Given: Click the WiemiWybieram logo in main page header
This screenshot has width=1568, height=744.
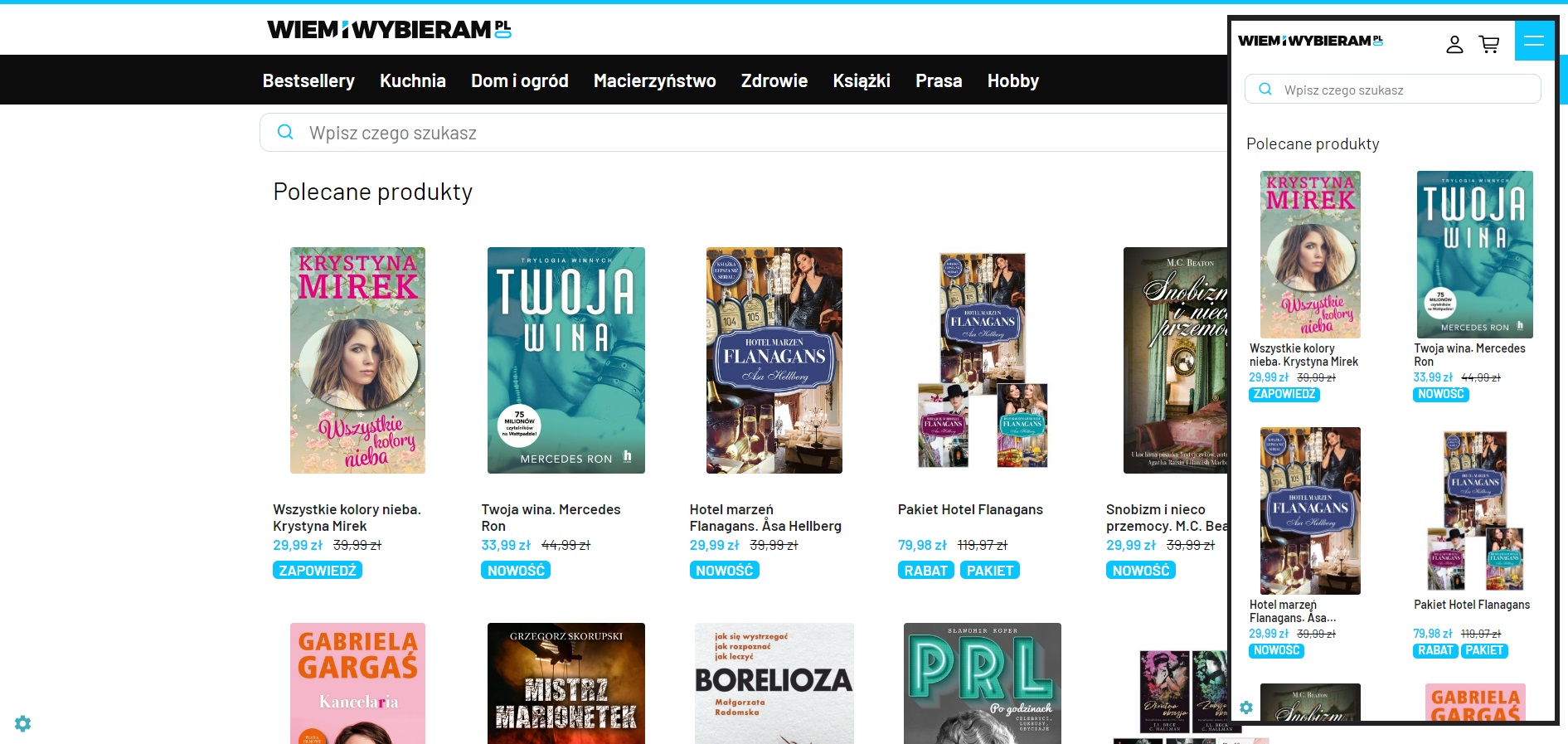Looking at the screenshot, I should coord(389,30).
